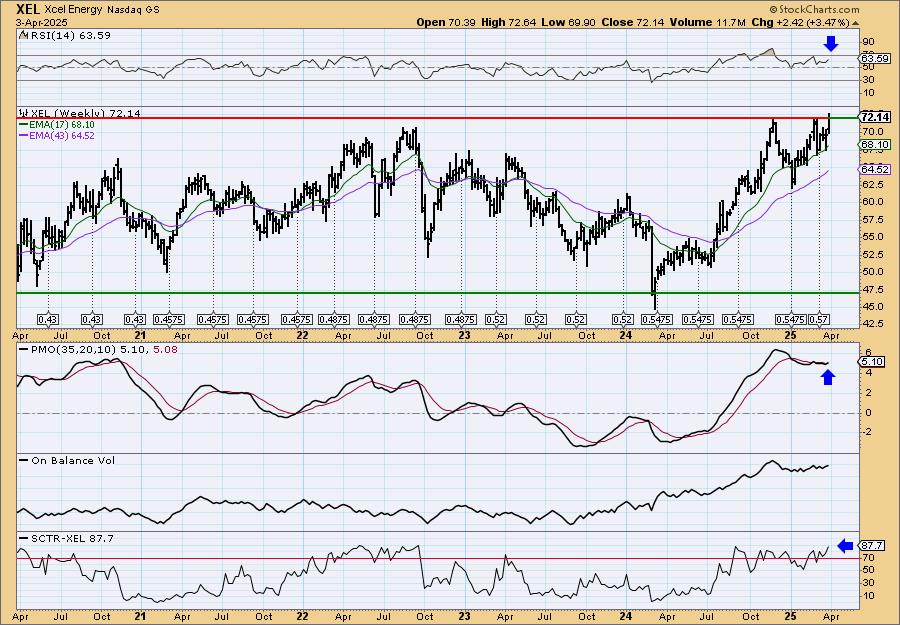Click the 90 level on RSI axis
This screenshot has height=625, width=900.
click(868, 42)
